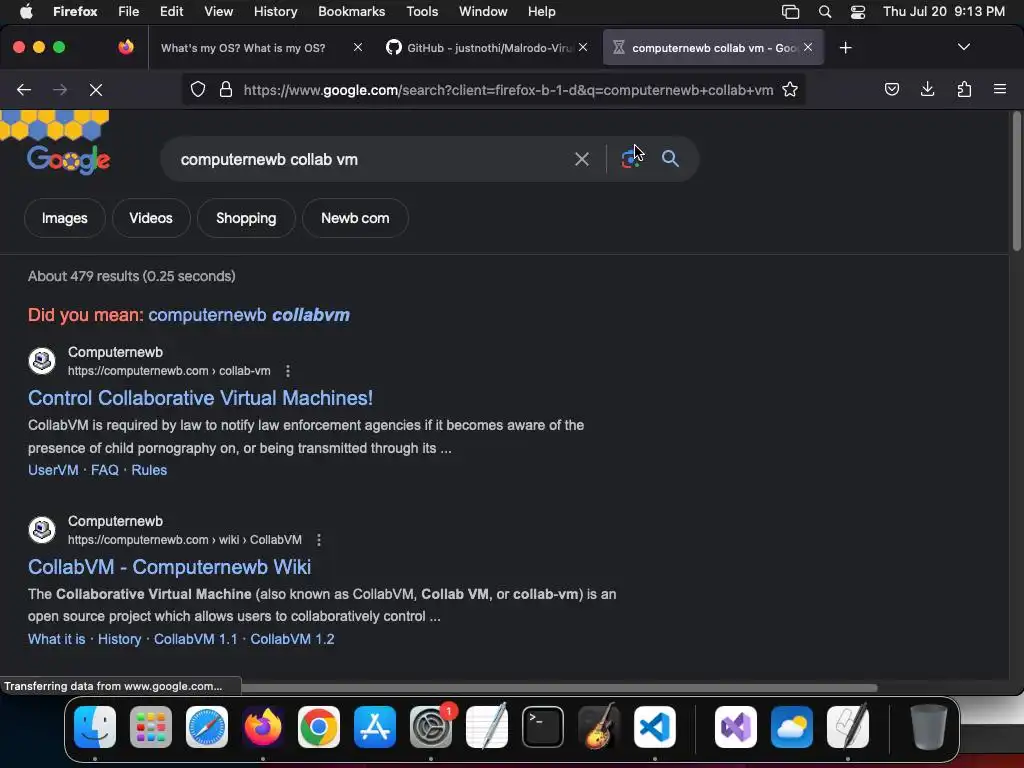Open Finder from the Dock
The height and width of the screenshot is (768, 1024).
click(95, 726)
